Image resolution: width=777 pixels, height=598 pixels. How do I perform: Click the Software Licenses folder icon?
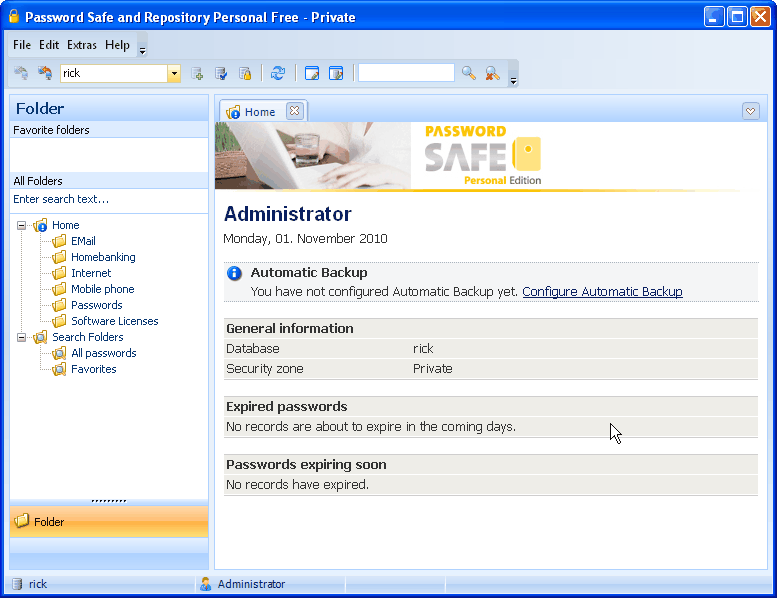[x=59, y=321]
